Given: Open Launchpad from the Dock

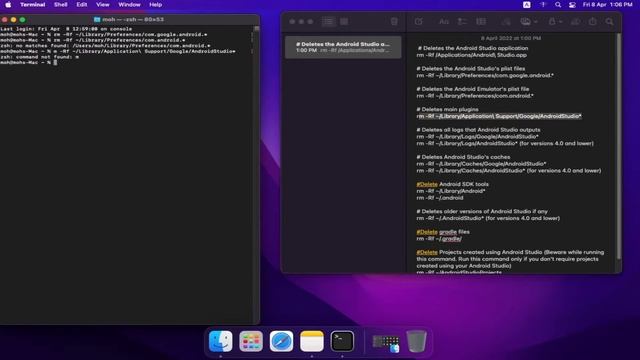Looking at the screenshot, I should pyautogui.click(x=251, y=341).
